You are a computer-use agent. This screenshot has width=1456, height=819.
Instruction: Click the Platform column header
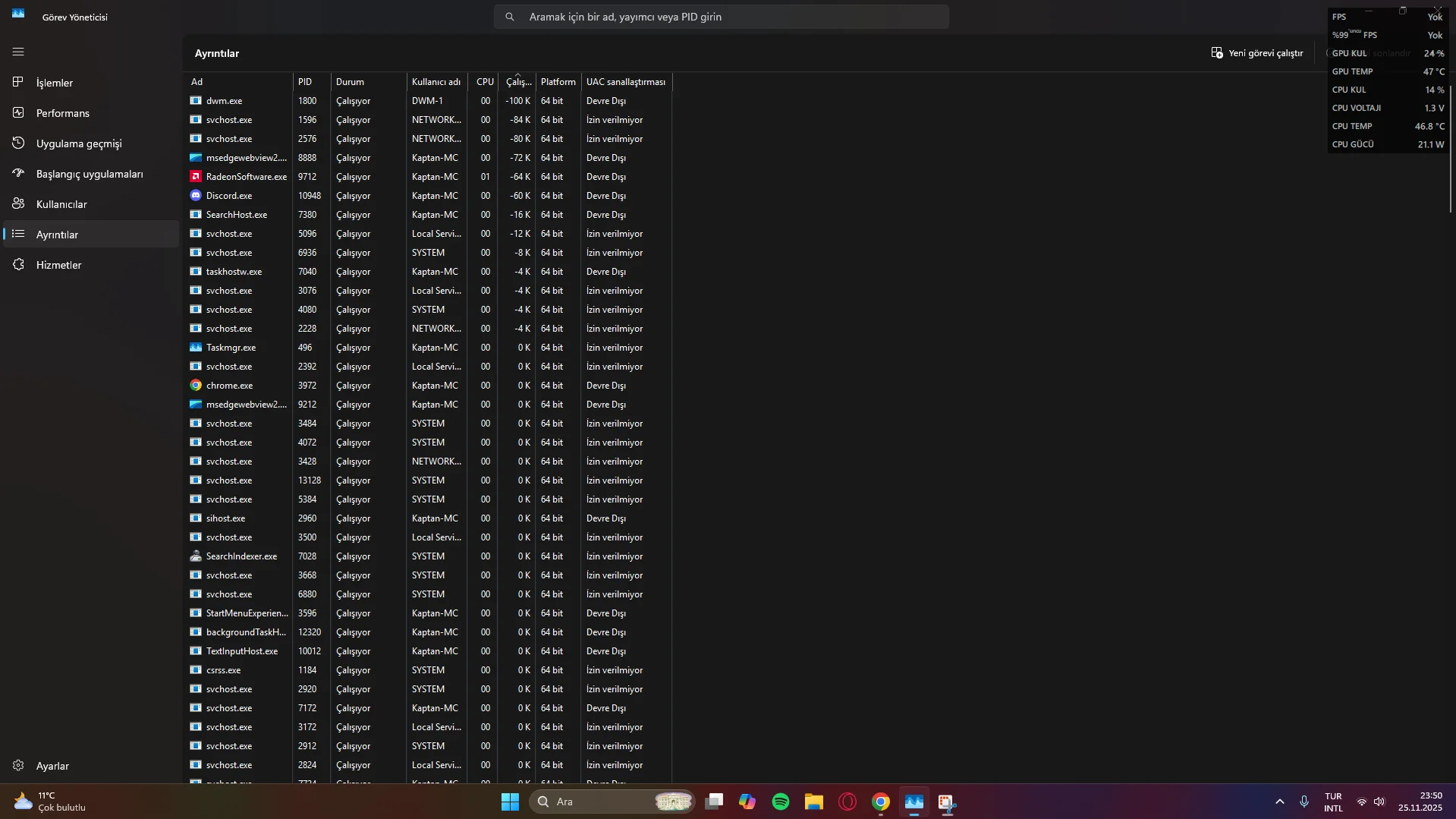click(x=558, y=81)
